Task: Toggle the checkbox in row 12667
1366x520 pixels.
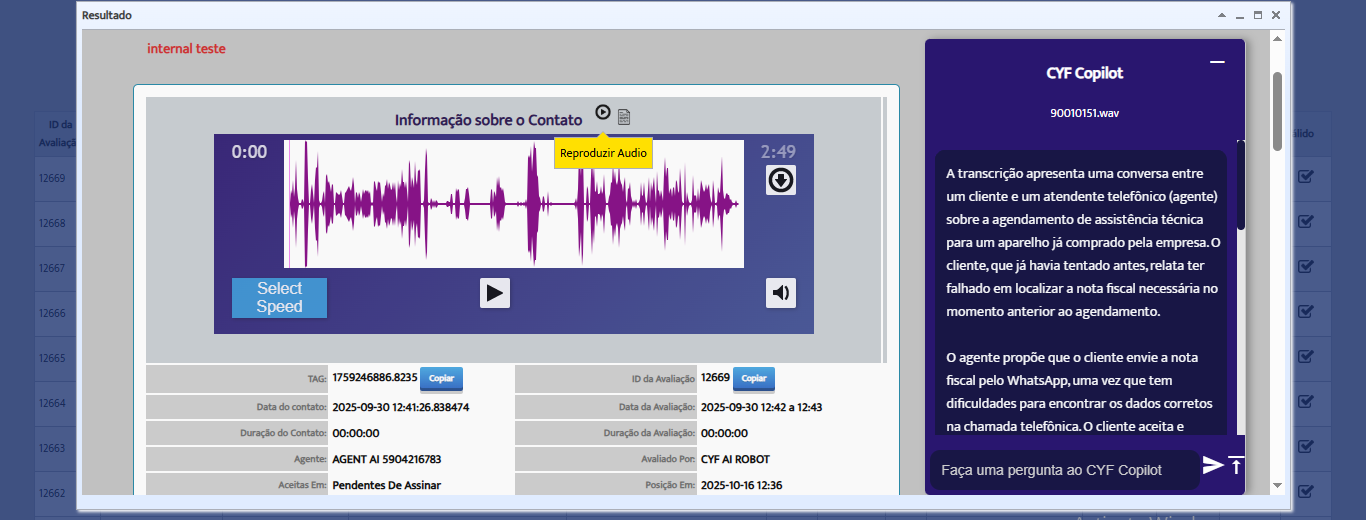Action: 1306,267
